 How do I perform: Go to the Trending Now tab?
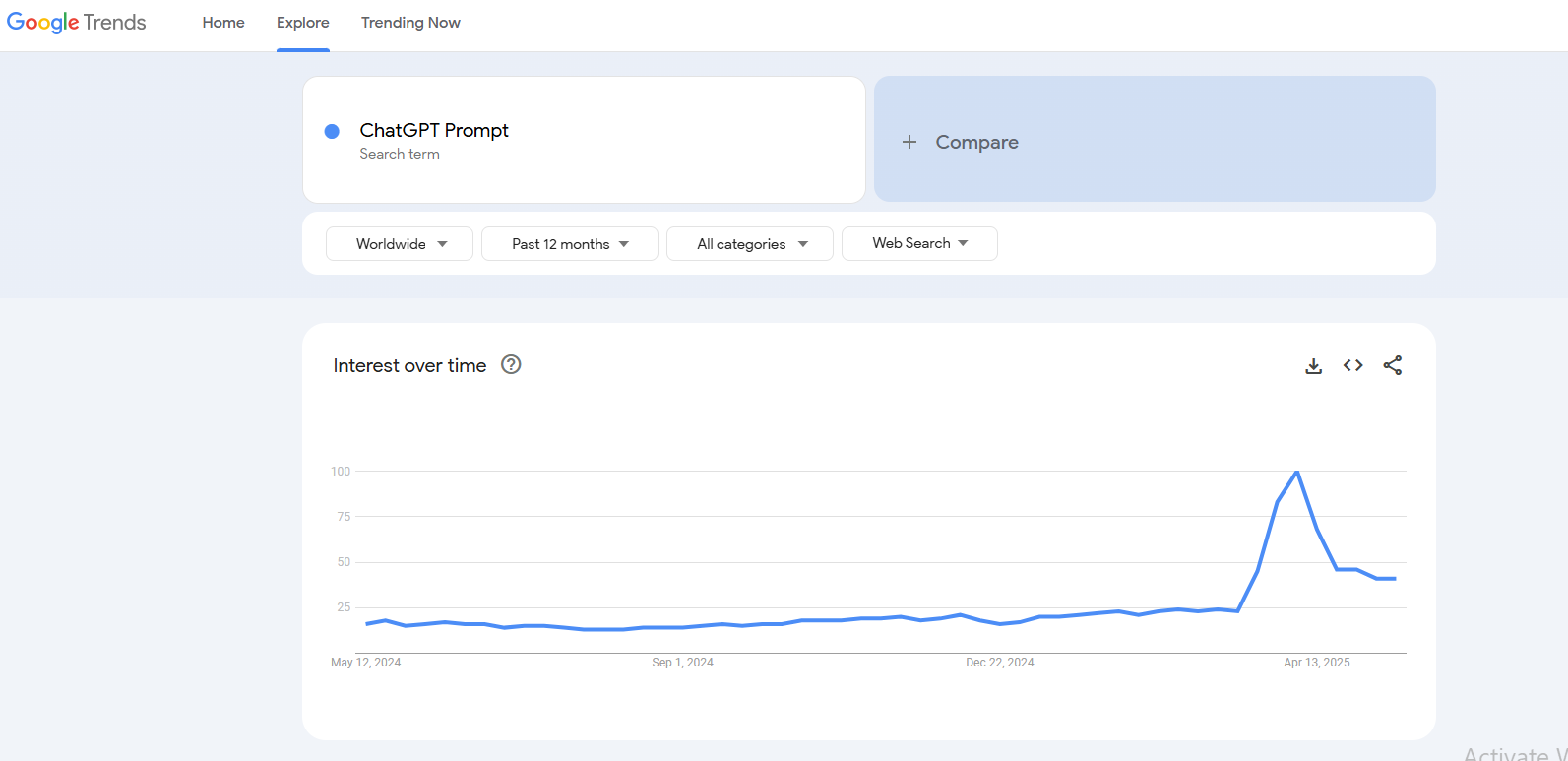(x=410, y=23)
